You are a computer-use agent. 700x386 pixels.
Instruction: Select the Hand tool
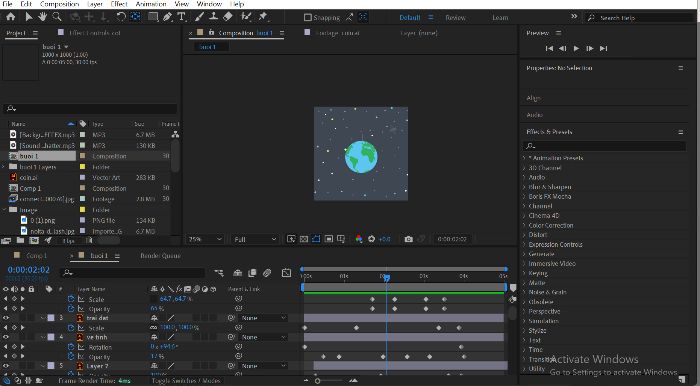[42, 17]
